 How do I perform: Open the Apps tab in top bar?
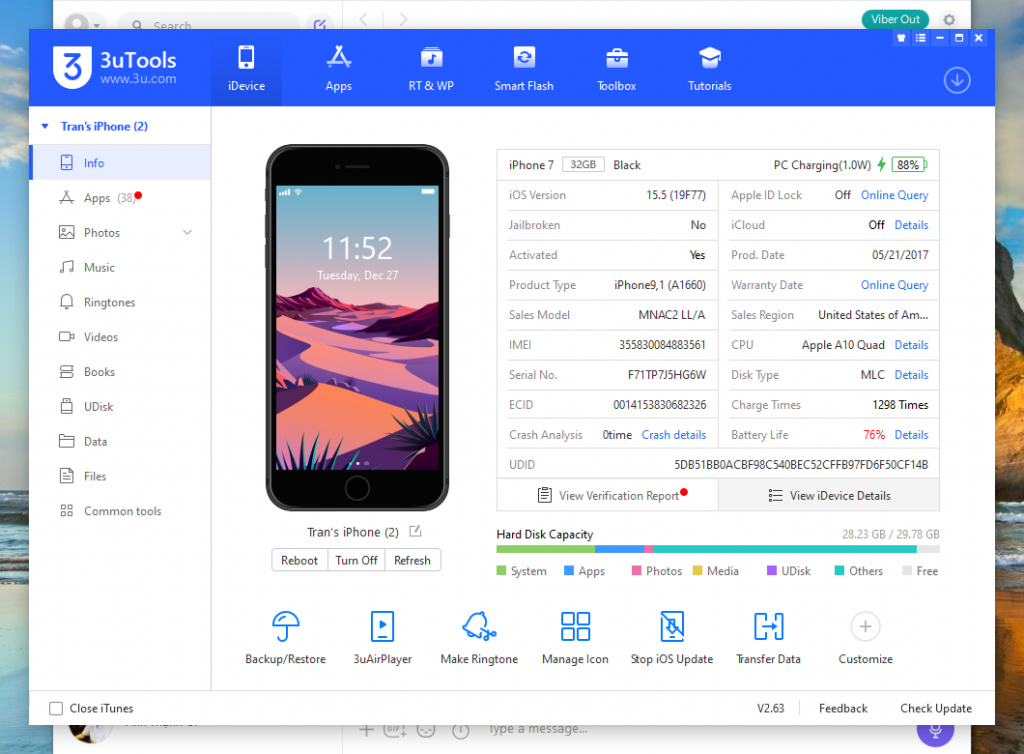tap(338, 68)
